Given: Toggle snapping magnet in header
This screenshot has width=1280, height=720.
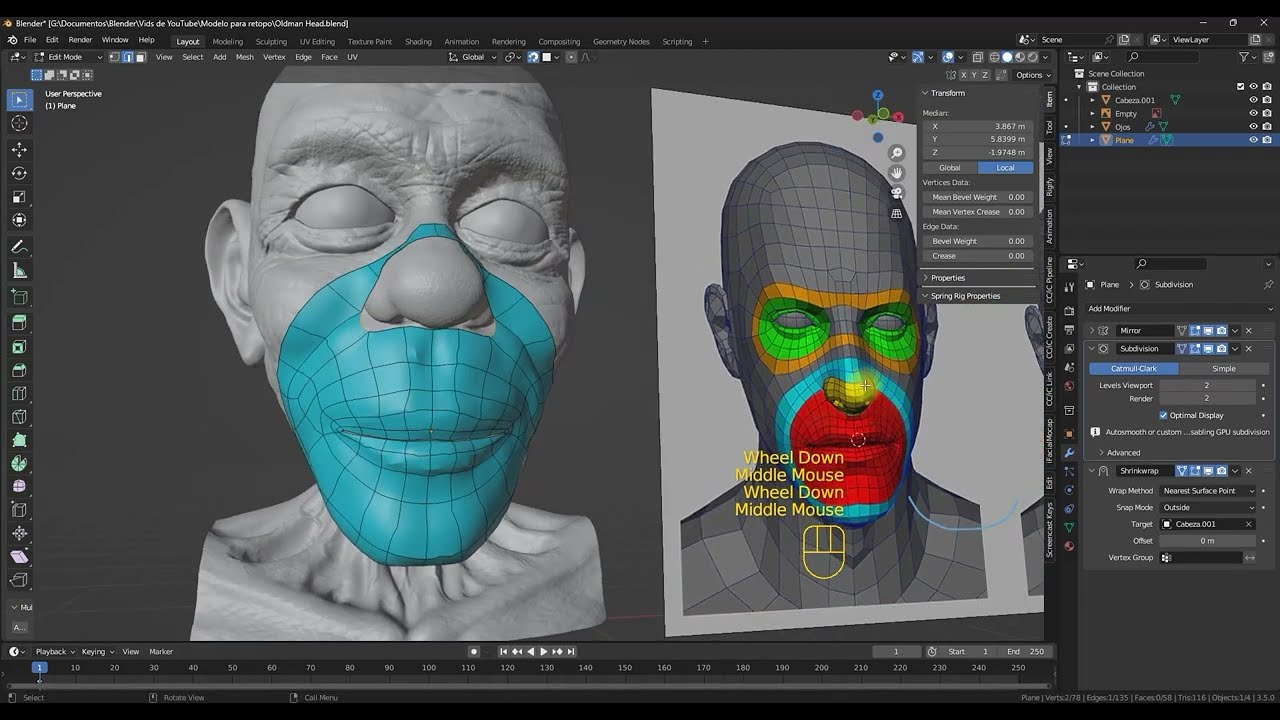Looking at the screenshot, I should coord(533,57).
